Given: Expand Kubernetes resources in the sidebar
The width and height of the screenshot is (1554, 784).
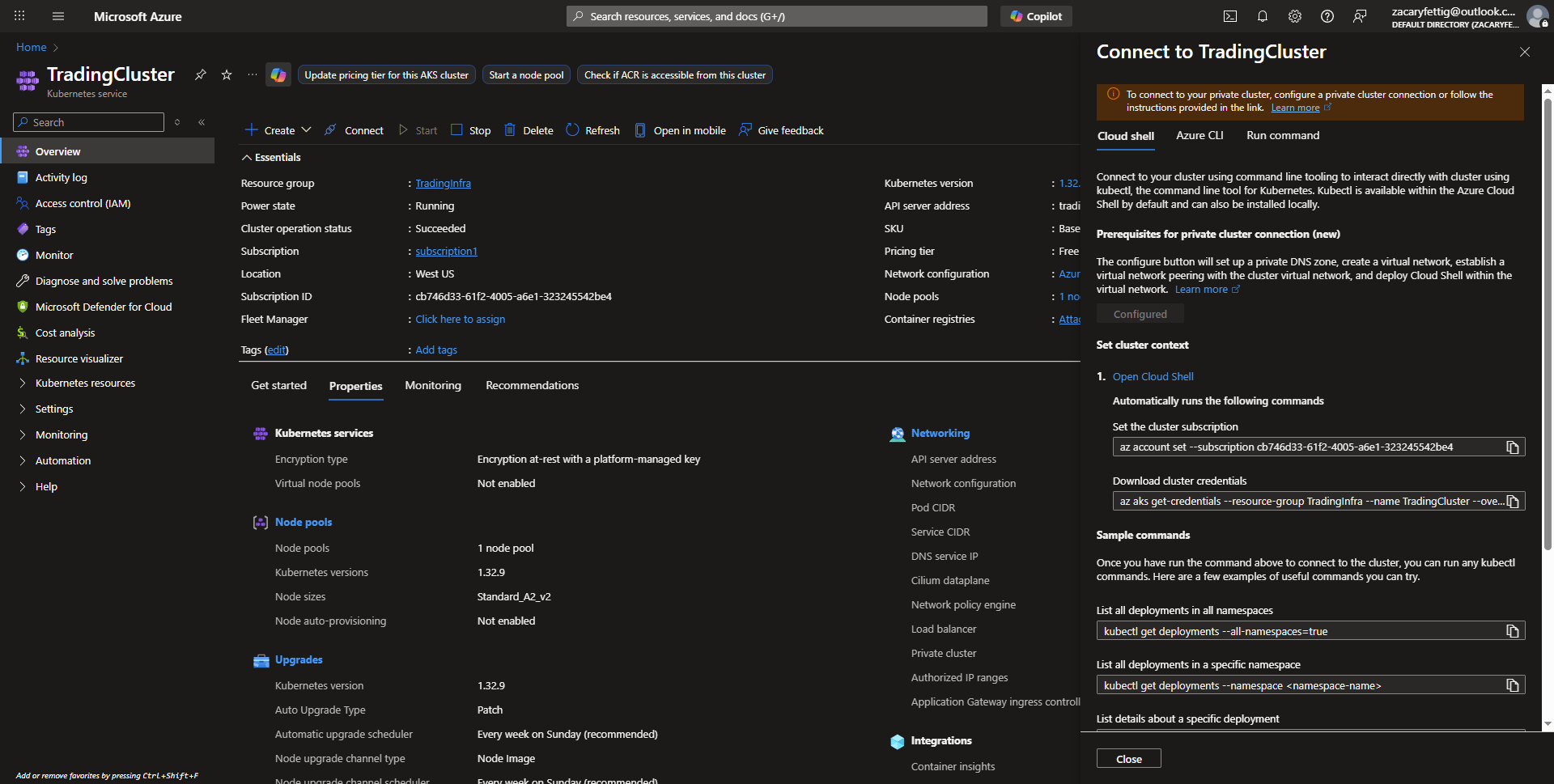Looking at the screenshot, I should tap(23, 384).
